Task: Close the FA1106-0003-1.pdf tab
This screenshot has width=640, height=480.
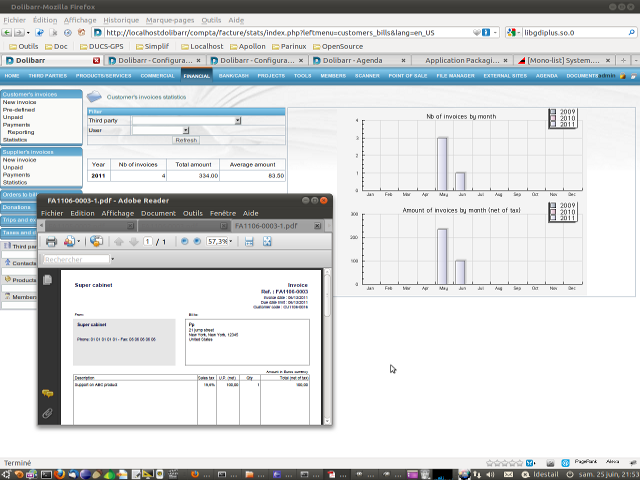Action: (317, 226)
